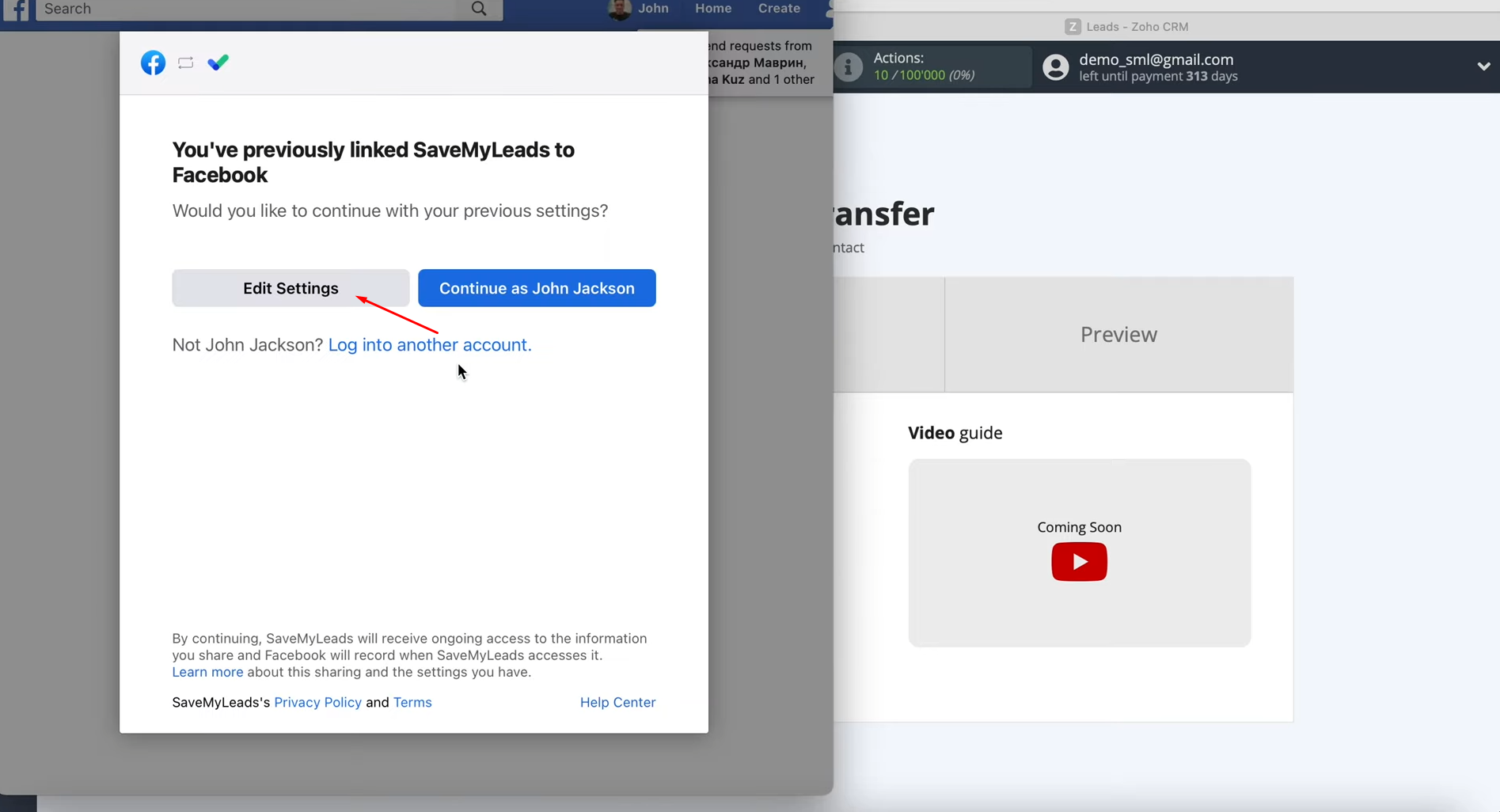1500x812 pixels.
Task: Click the user account avatar icon
Action: click(x=1055, y=67)
